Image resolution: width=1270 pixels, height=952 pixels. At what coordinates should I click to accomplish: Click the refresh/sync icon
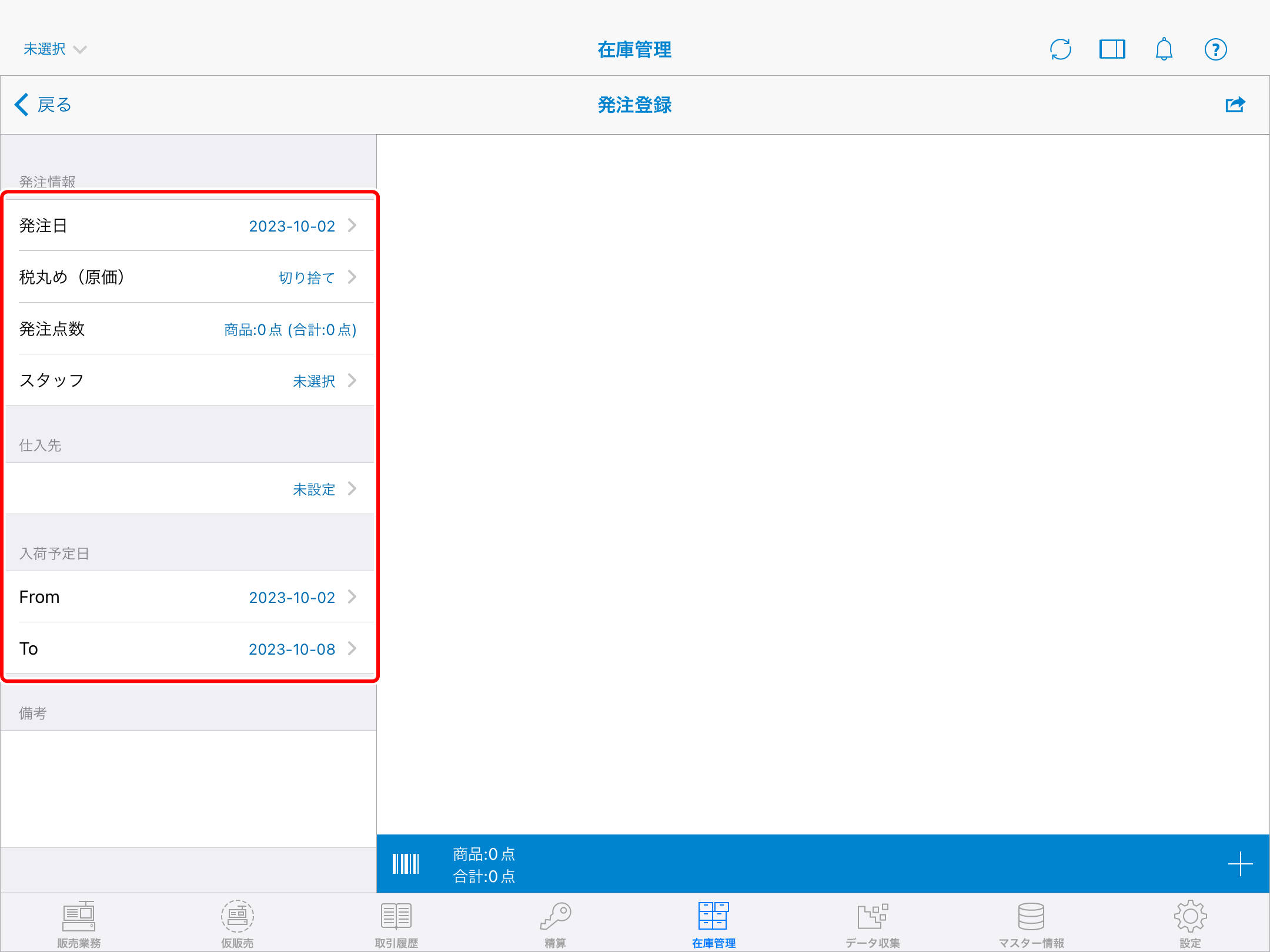coord(1060,49)
